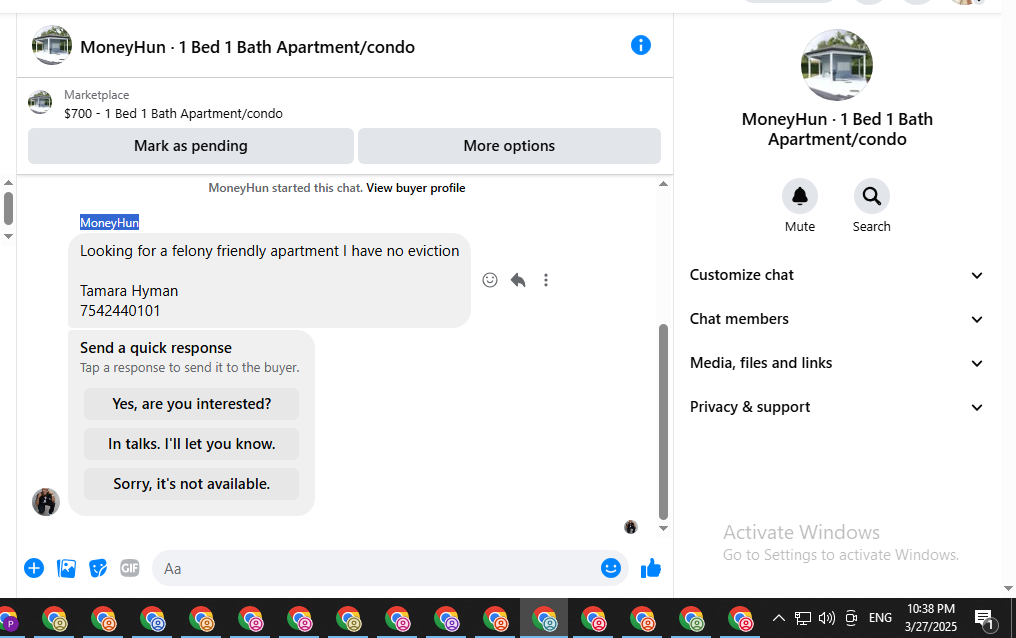Open taskbar clock showing 10:38 PM
Image resolution: width=1016 pixels, height=638 pixels.
(x=930, y=618)
